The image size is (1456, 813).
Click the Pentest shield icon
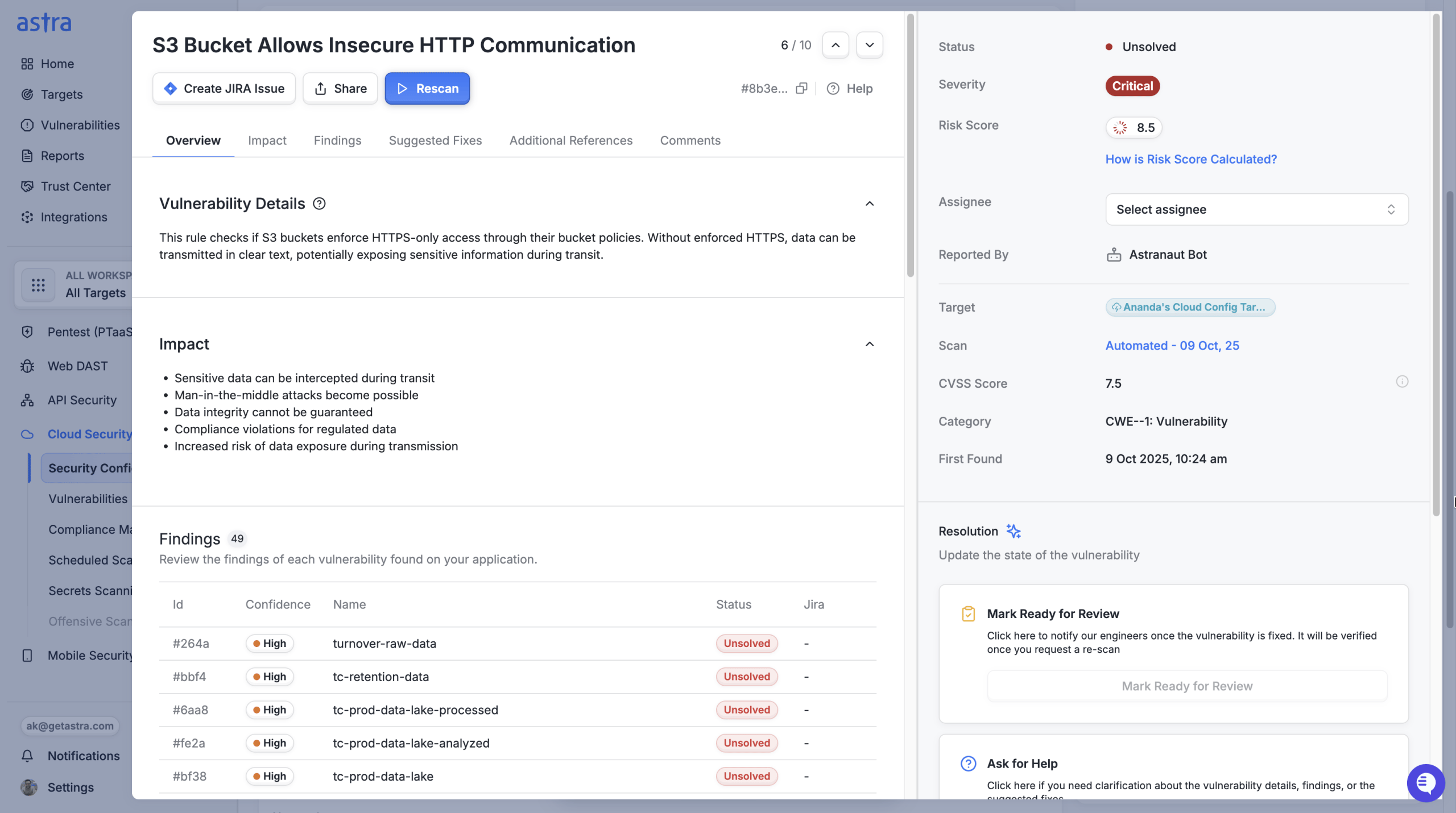[x=27, y=332]
